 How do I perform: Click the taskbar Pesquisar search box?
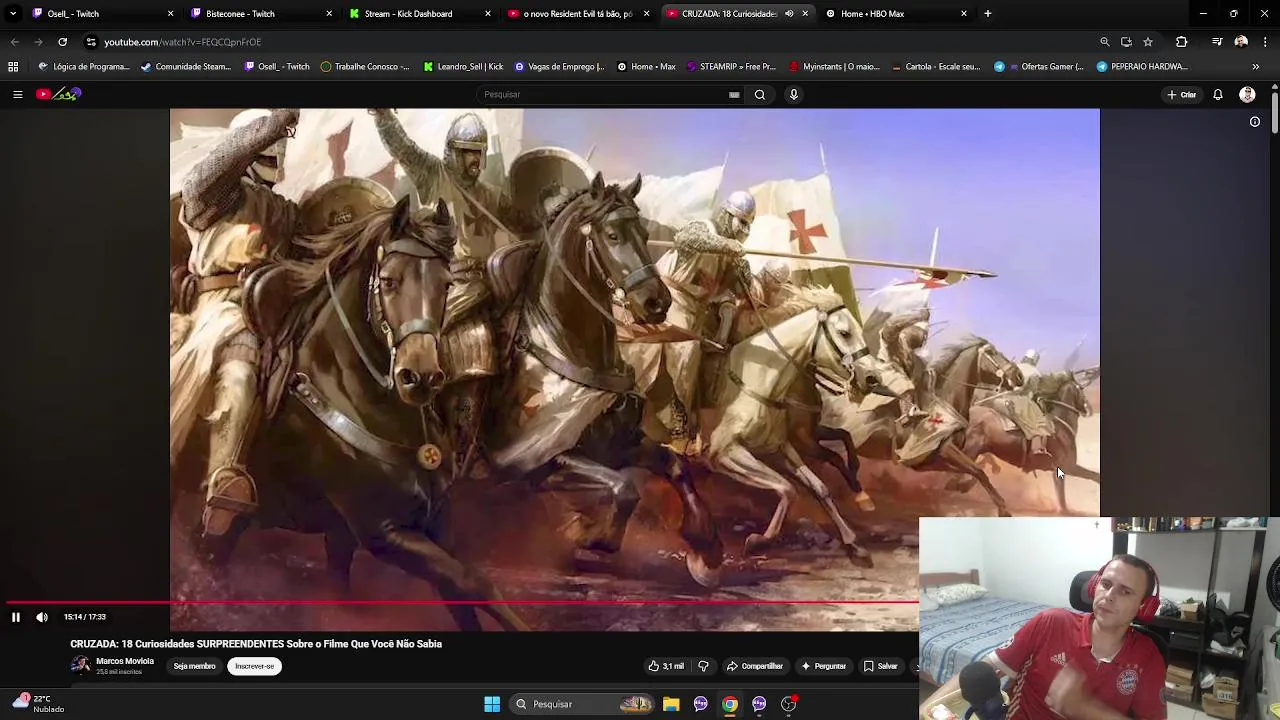coord(584,704)
